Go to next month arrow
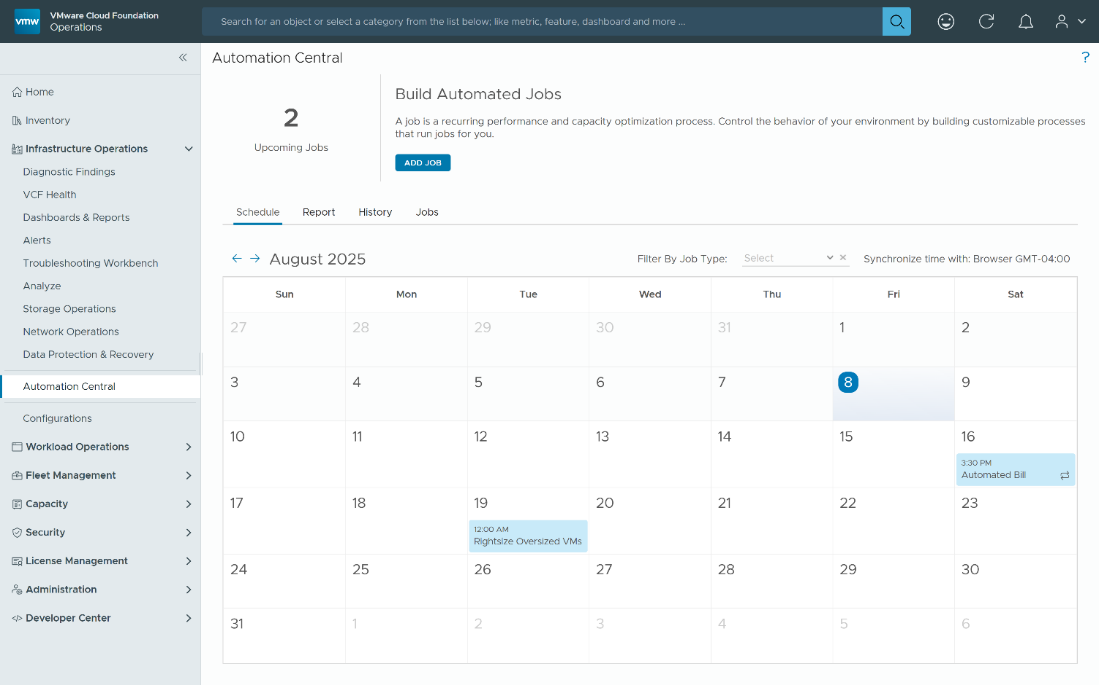The width and height of the screenshot is (1099, 685). tap(255, 258)
